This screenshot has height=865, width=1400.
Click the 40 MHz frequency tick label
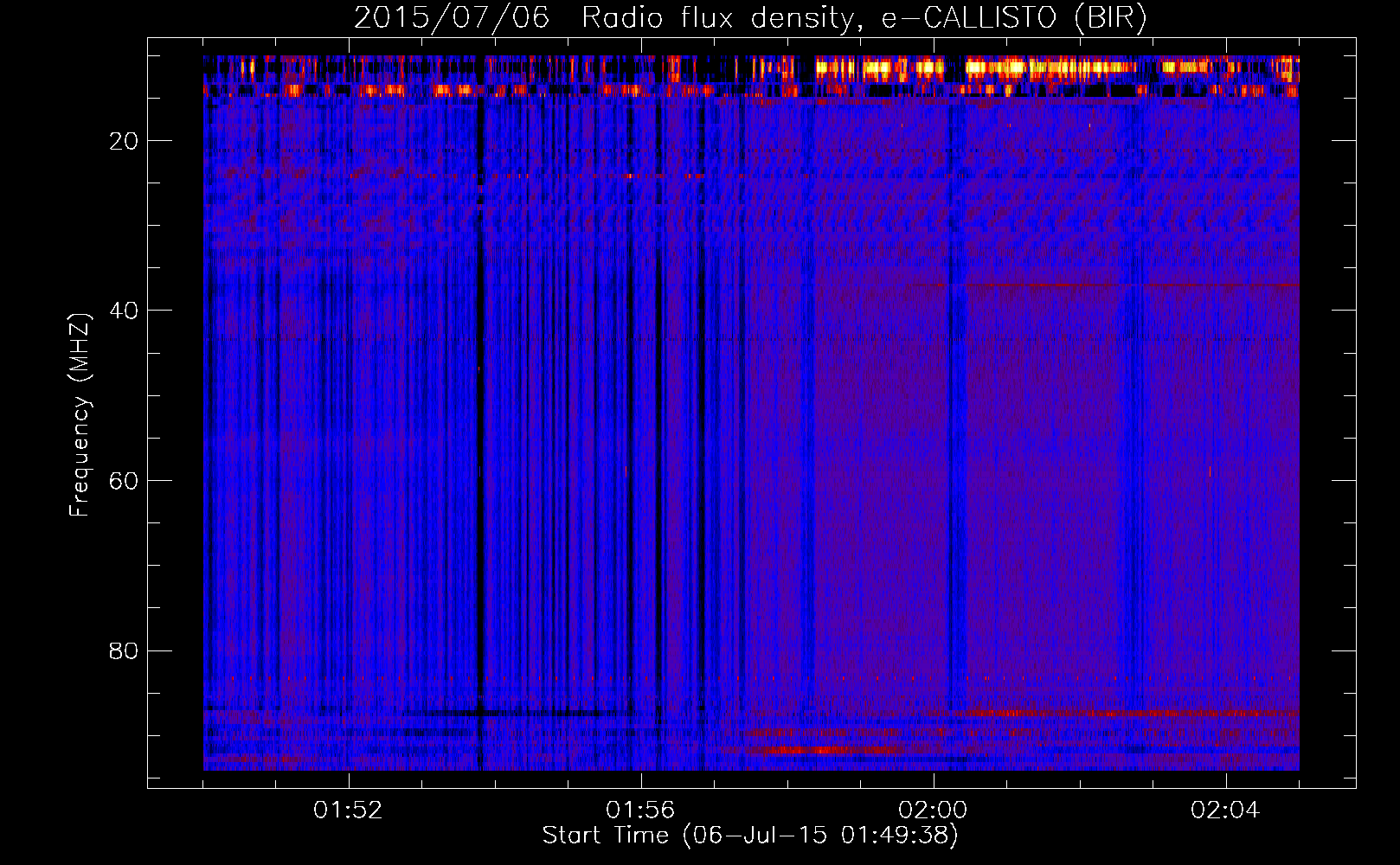tap(124, 311)
